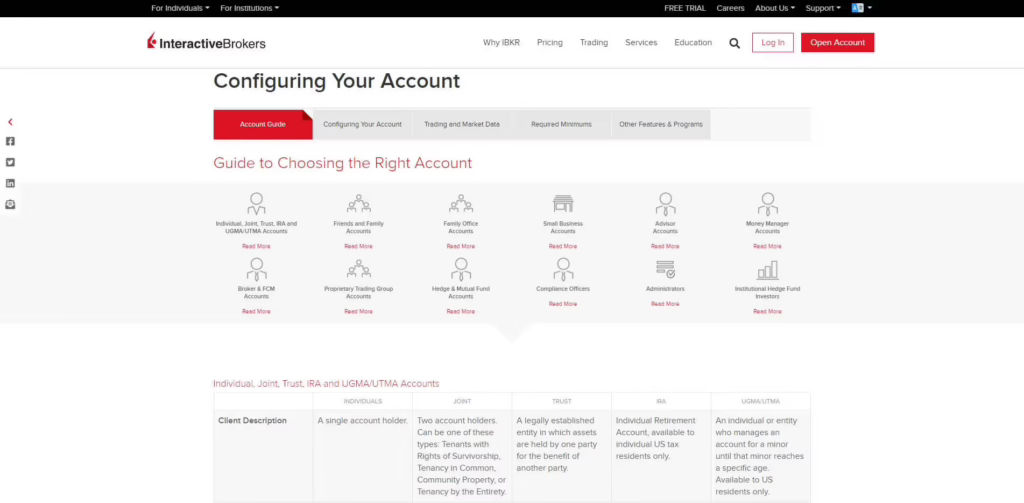Screen dimensions: 1024x503
Task: Click the Client Description row label
Action: coord(252,421)
